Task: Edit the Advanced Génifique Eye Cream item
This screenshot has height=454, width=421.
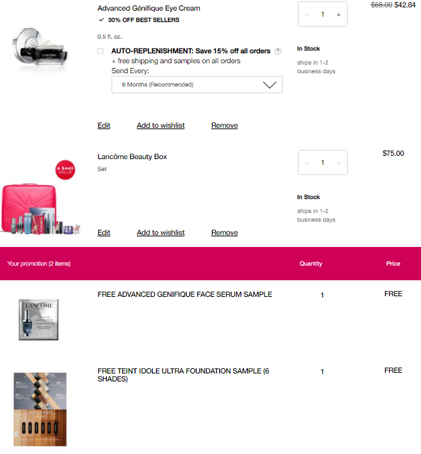Action: [x=104, y=125]
